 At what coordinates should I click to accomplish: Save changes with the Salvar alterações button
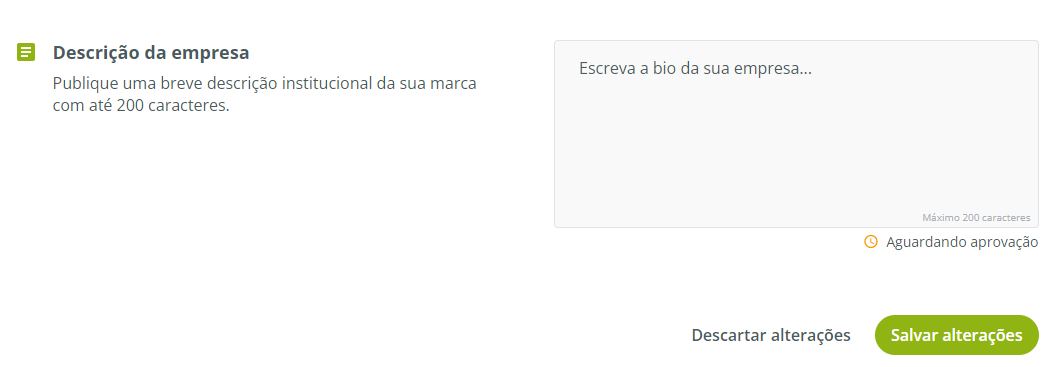click(957, 335)
